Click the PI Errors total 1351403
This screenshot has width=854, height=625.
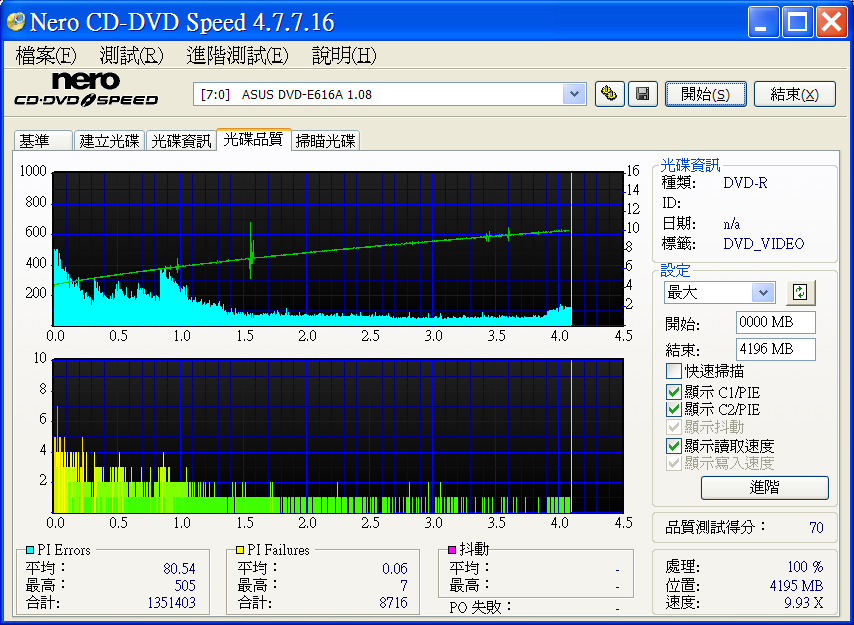pyautogui.click(x=171, y=603)
